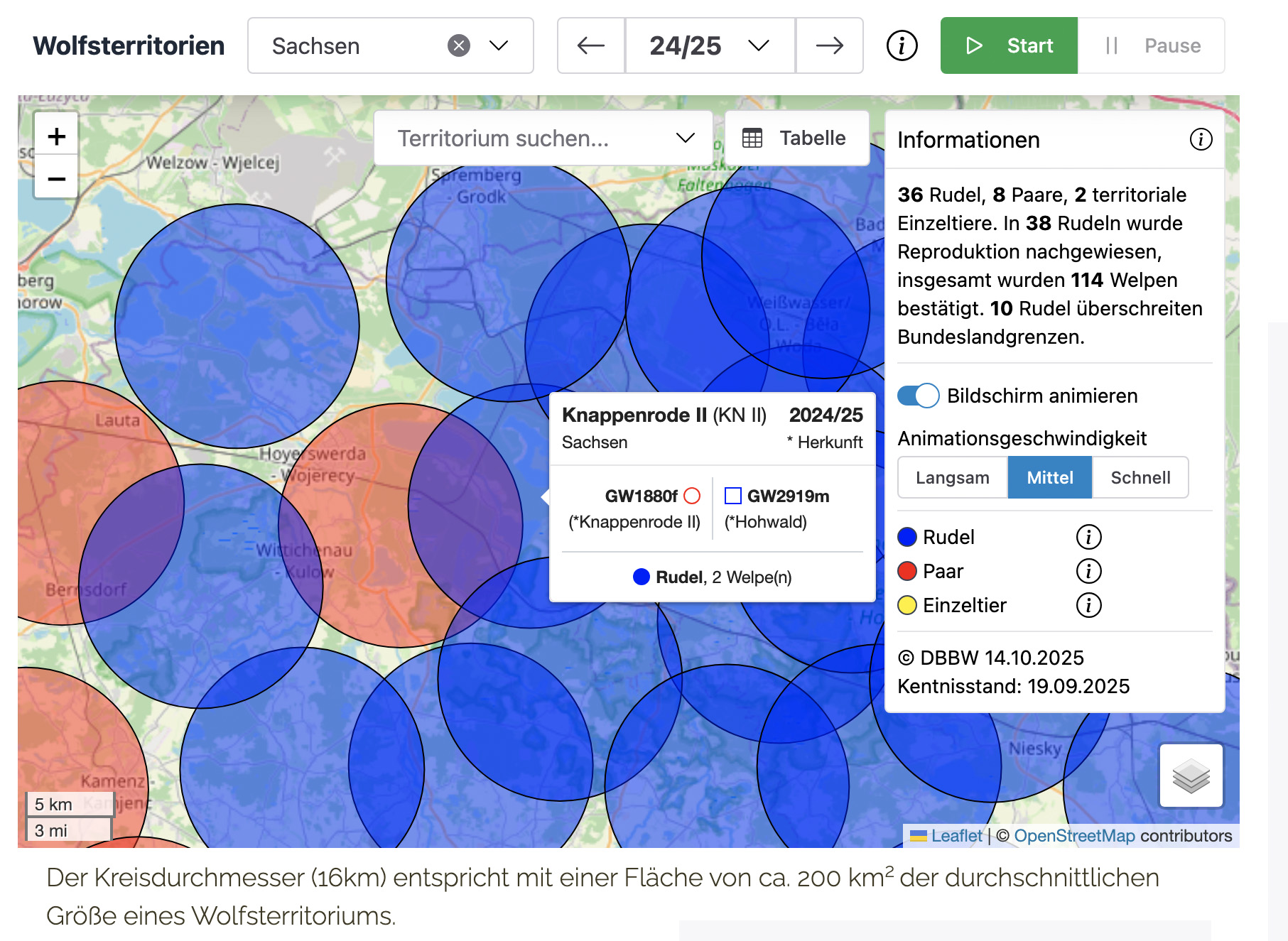Viewport: 1288px width, 941px height.
Task: Open the map layers control
Action: pyautogui.click(x=1191, y=776)
